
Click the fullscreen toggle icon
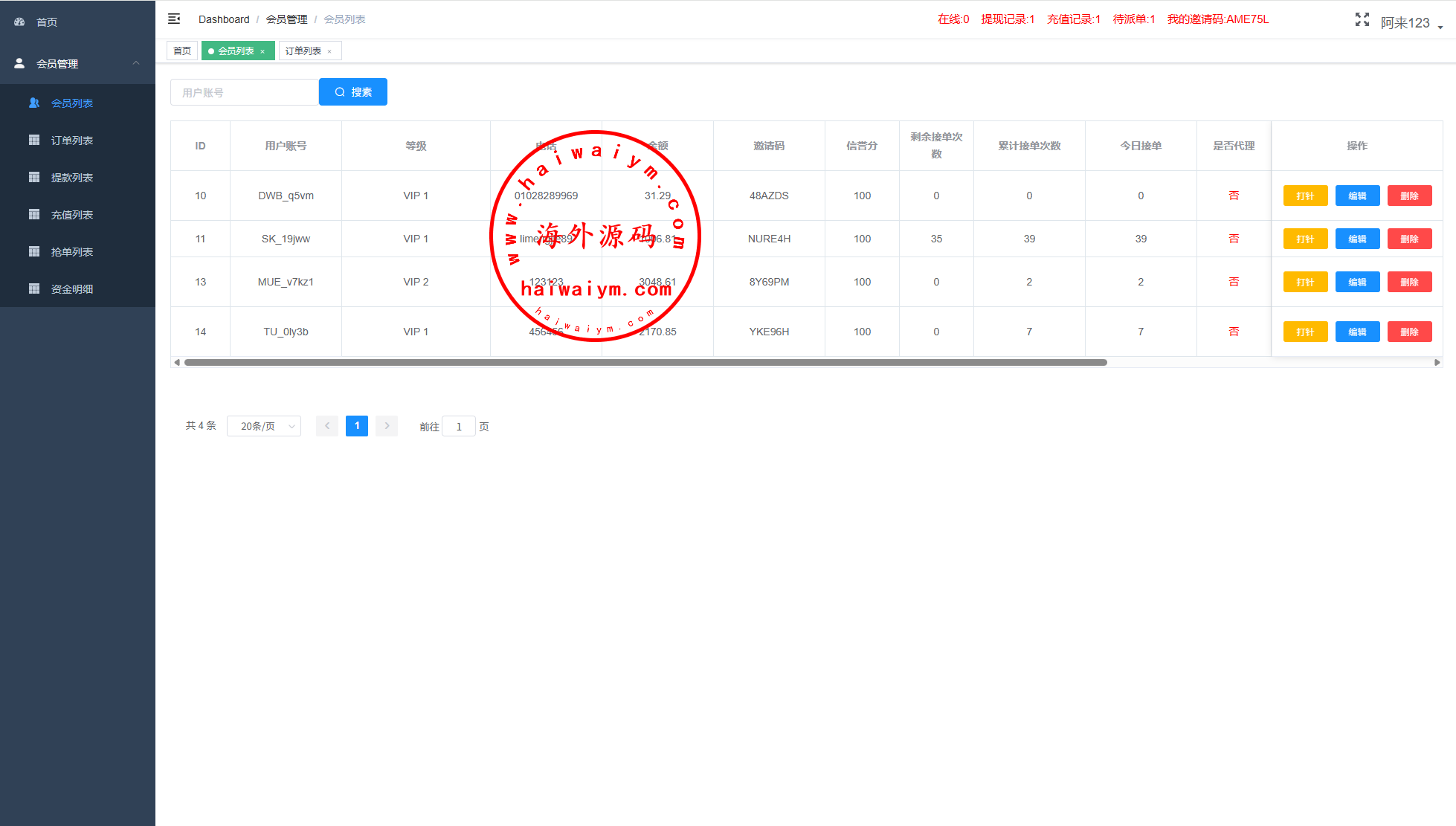[x=1362, y=20]
